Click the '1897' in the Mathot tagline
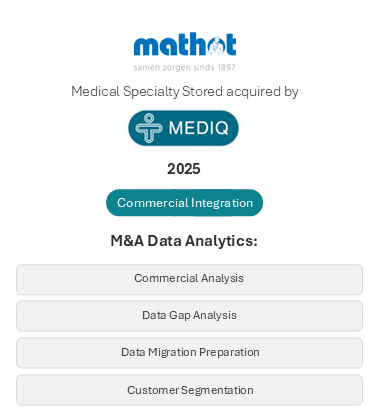The height and width of the screenshot is (416, 378). (226, 67)
